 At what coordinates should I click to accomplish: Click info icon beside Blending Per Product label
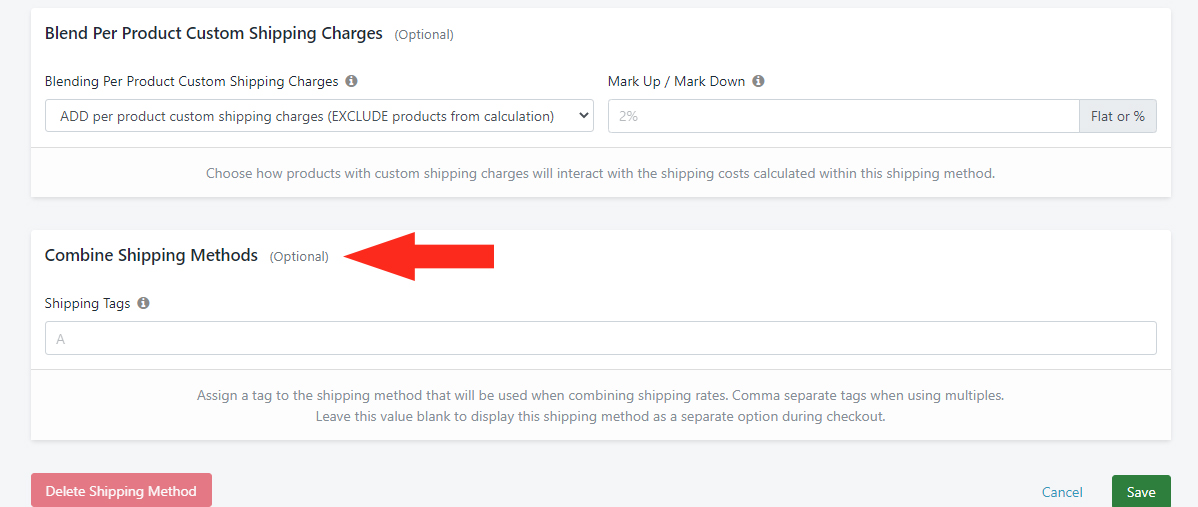coord(351,82)
